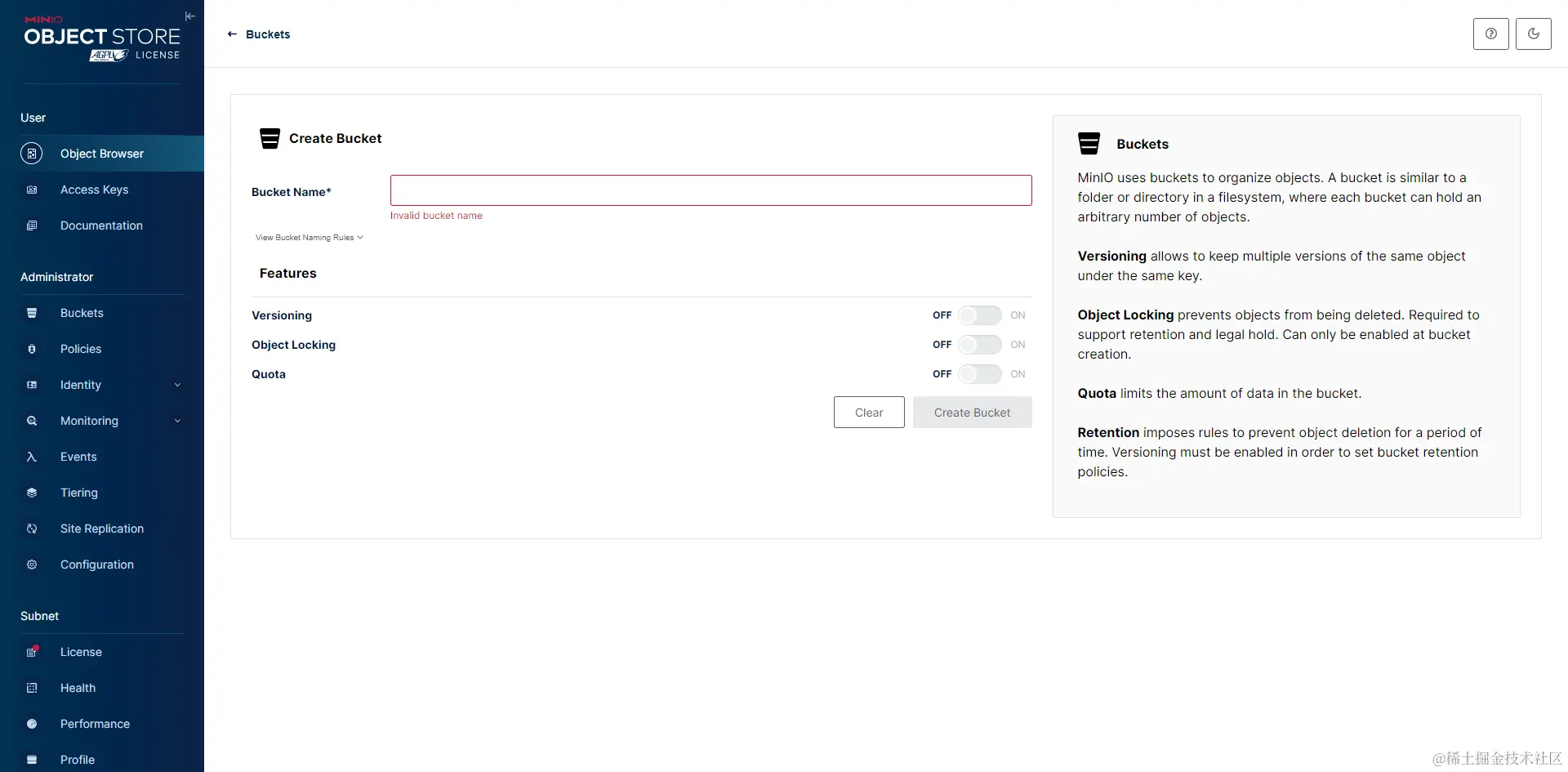This screenshot has width=1568, height=772.
Task: Click 'Invalid bucket name' error text
Action: 436,216
